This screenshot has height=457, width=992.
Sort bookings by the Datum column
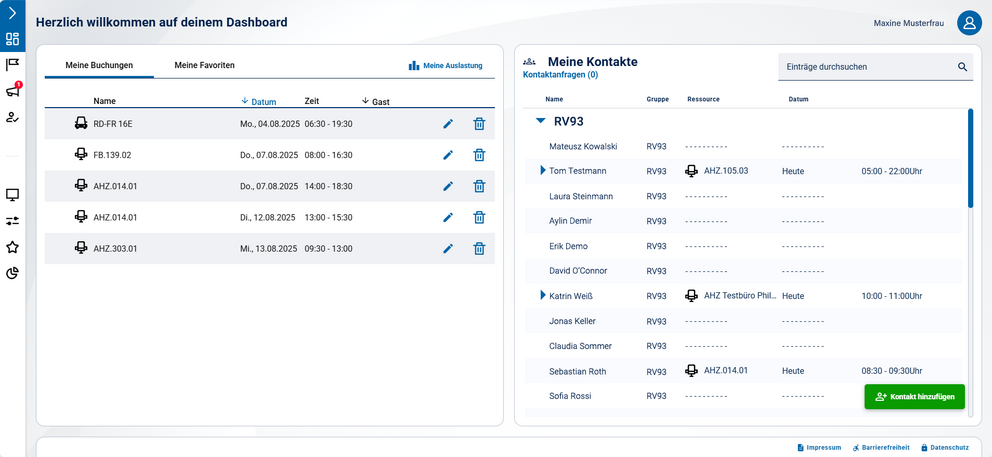click(x=259, y=102)
